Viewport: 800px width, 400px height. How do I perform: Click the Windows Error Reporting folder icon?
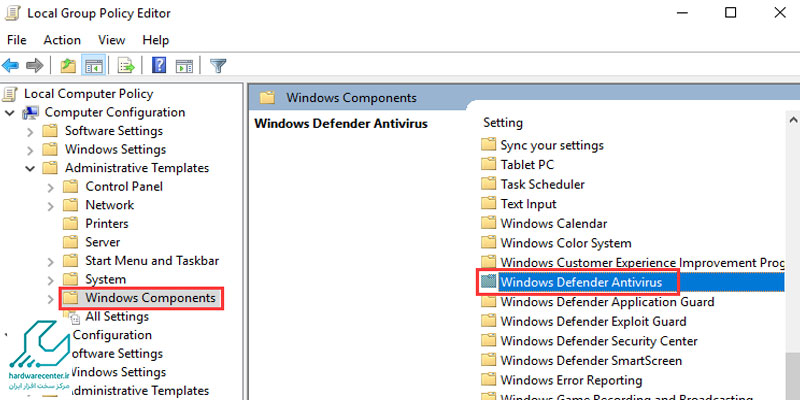tap(488, 380)
